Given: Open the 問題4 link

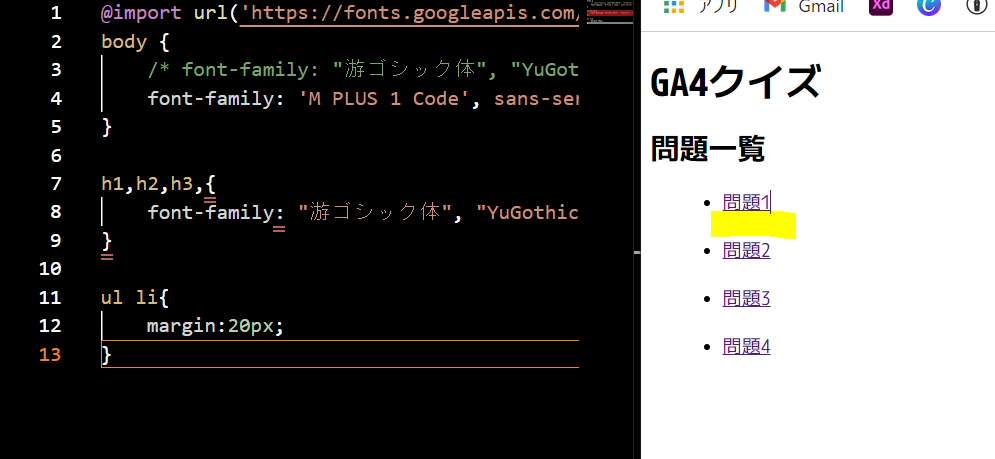Looking at the screenshot, I should [746, 347].
